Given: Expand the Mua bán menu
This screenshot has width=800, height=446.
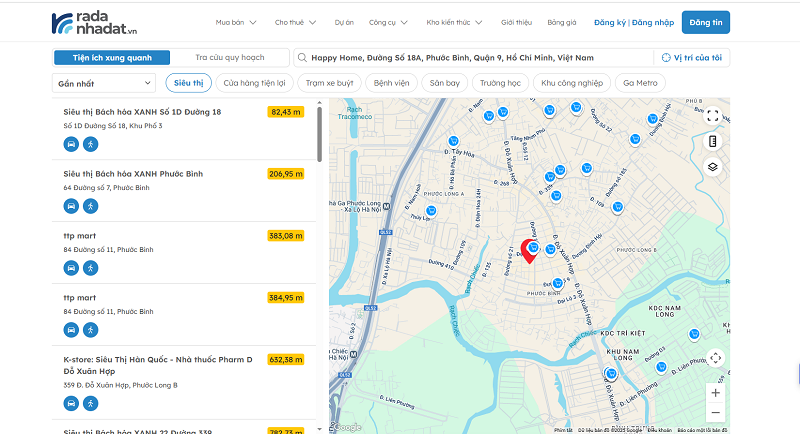Looking at the screenshot, I should tap(236, 22).
